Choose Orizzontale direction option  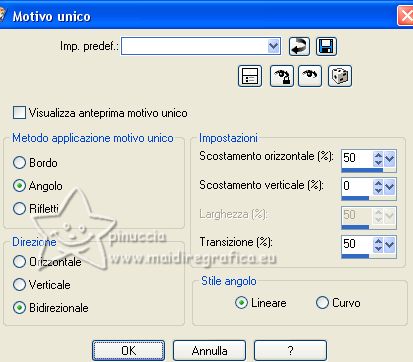(x=19, y=262)
